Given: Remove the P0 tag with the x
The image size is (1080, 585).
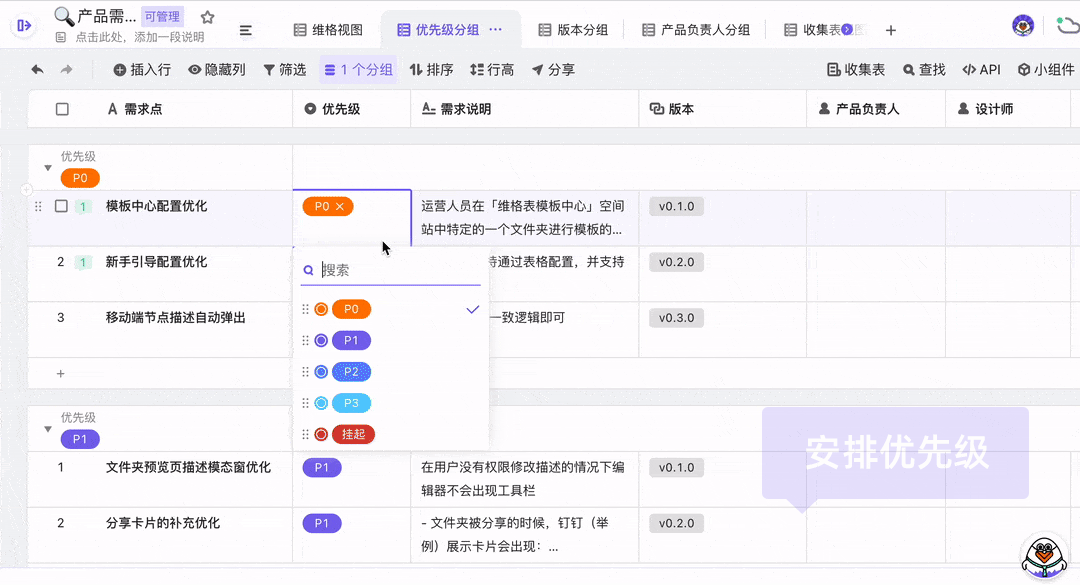Looking at the screenshot, I should (340, 207).
